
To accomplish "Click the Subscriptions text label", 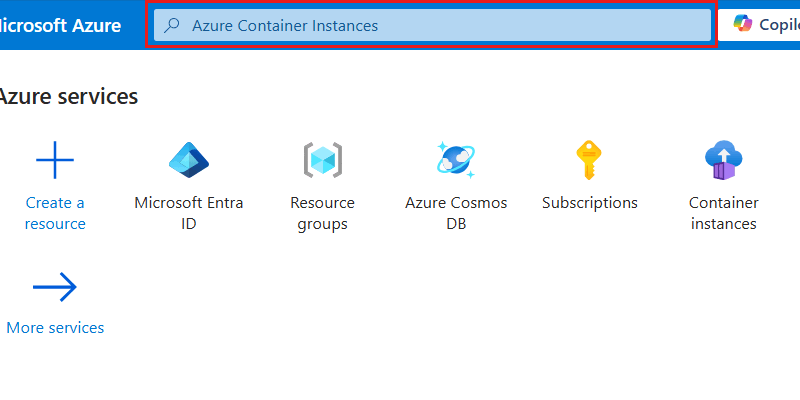I will 589,203.
